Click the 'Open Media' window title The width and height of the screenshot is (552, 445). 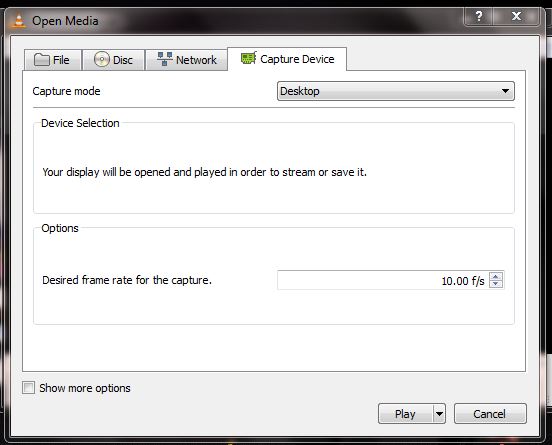point(65,21)
